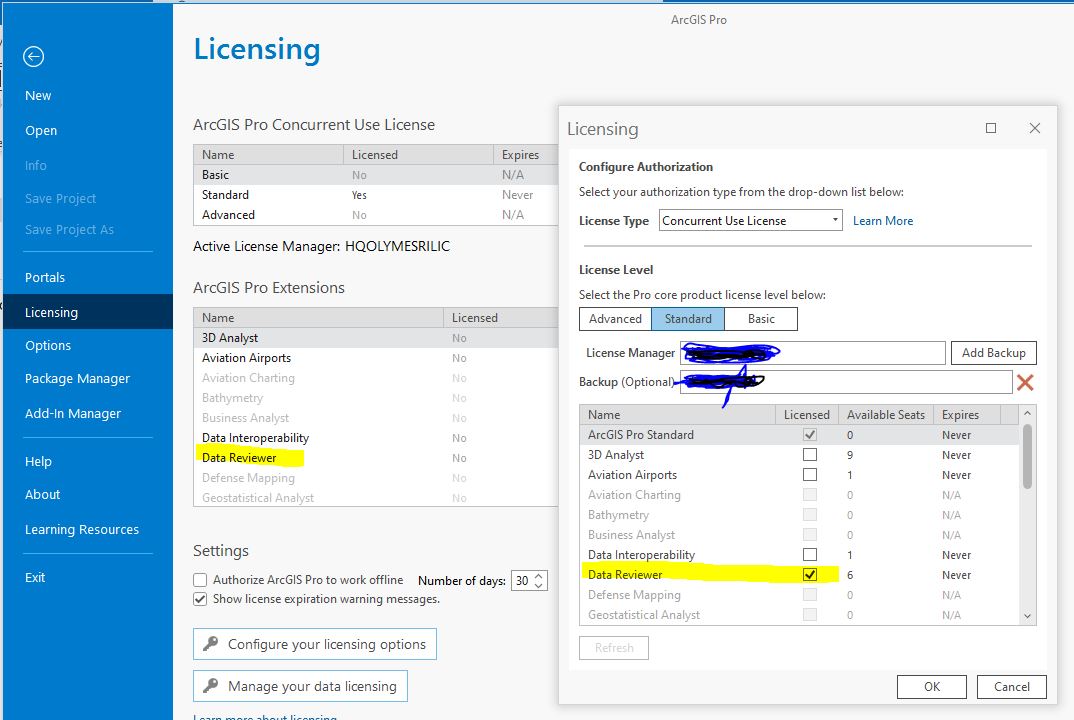
Task: Click the down arrow on the extensions scrollbar
Action: [x=1029, y=614]
